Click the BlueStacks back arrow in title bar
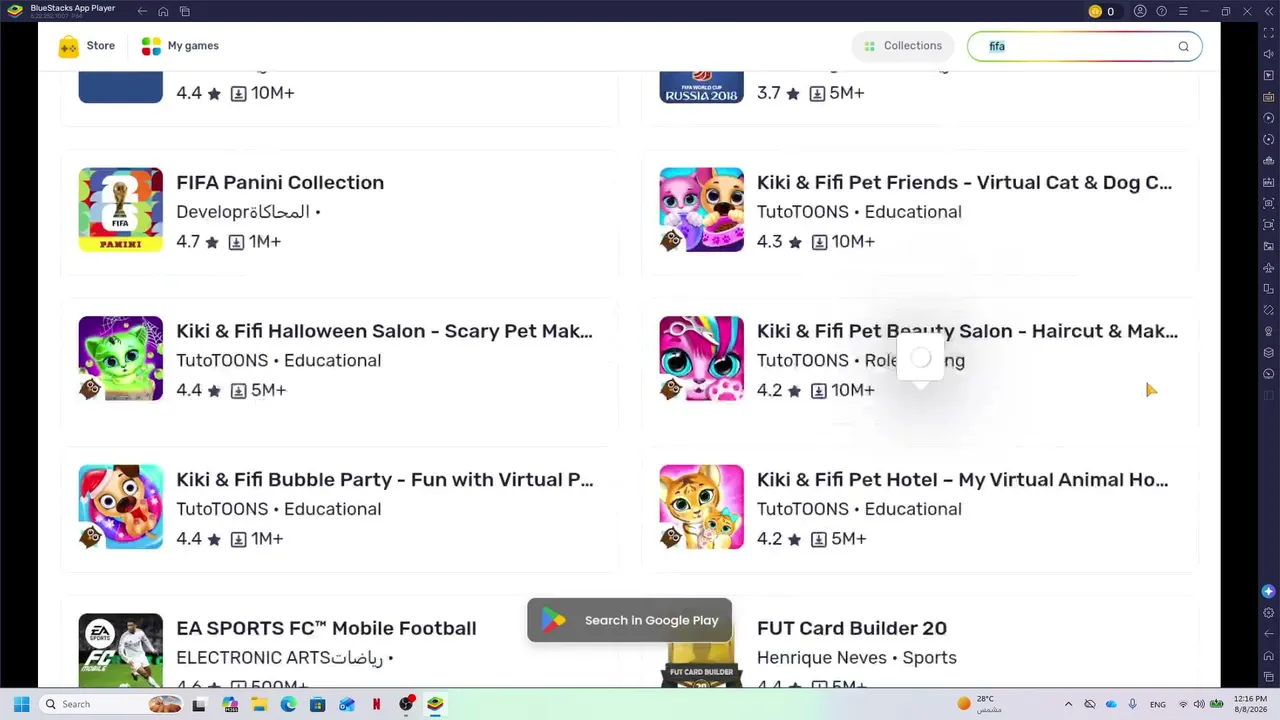This screenshot has width=1280, height=720. pos(143,11)
